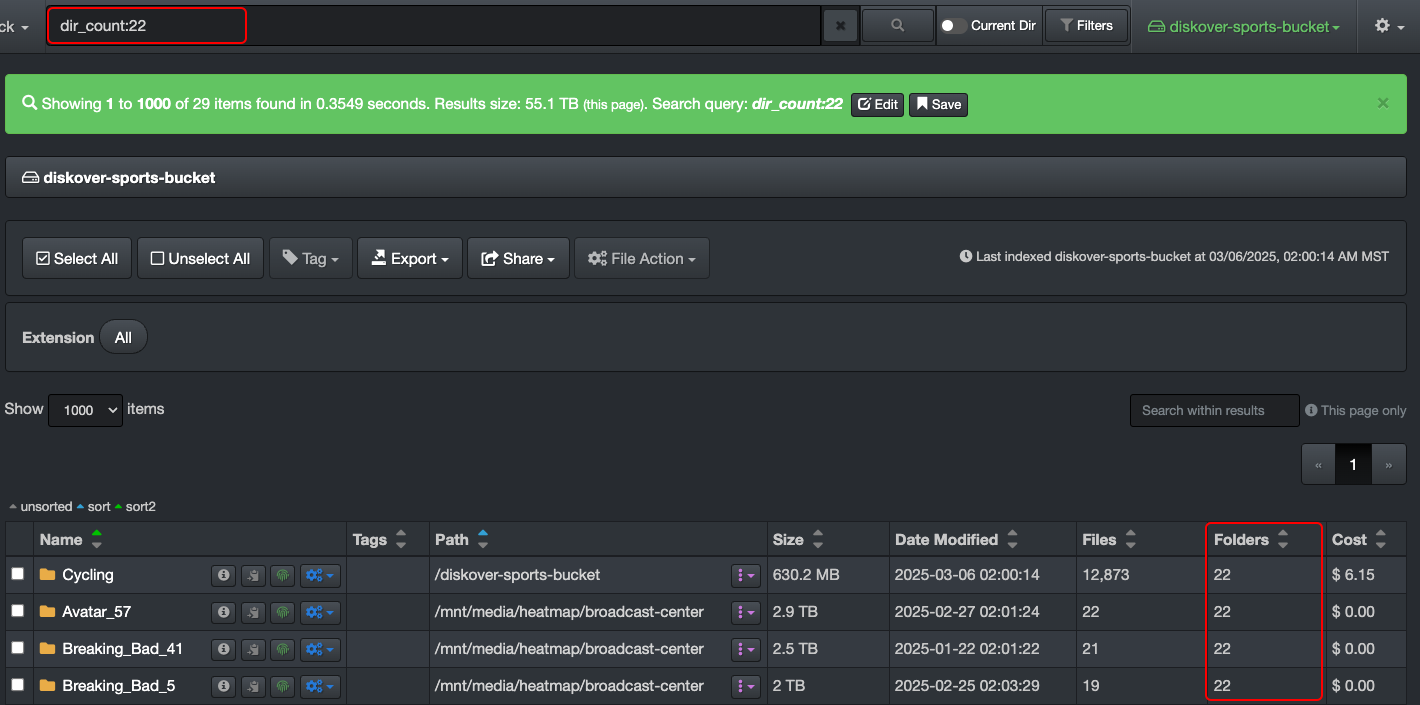Open the Cycling folder icon

point(47,575)
